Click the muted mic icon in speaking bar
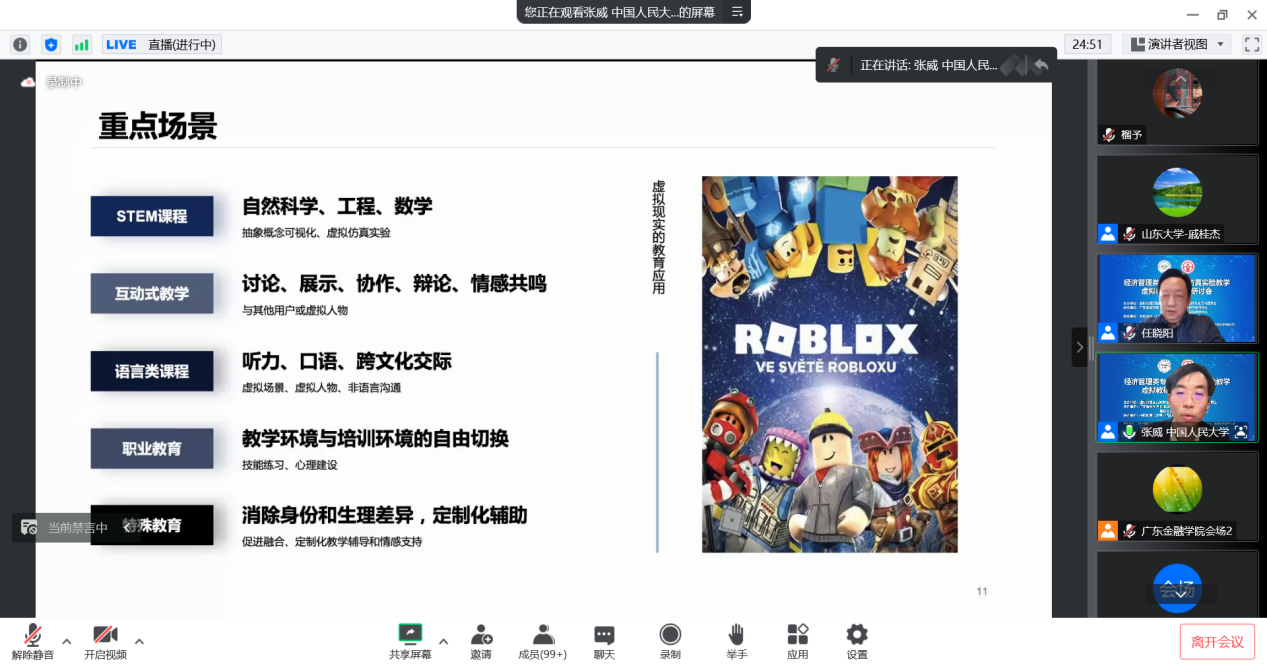The height and width of the screenshot is (664, 1267). [832, 65]
